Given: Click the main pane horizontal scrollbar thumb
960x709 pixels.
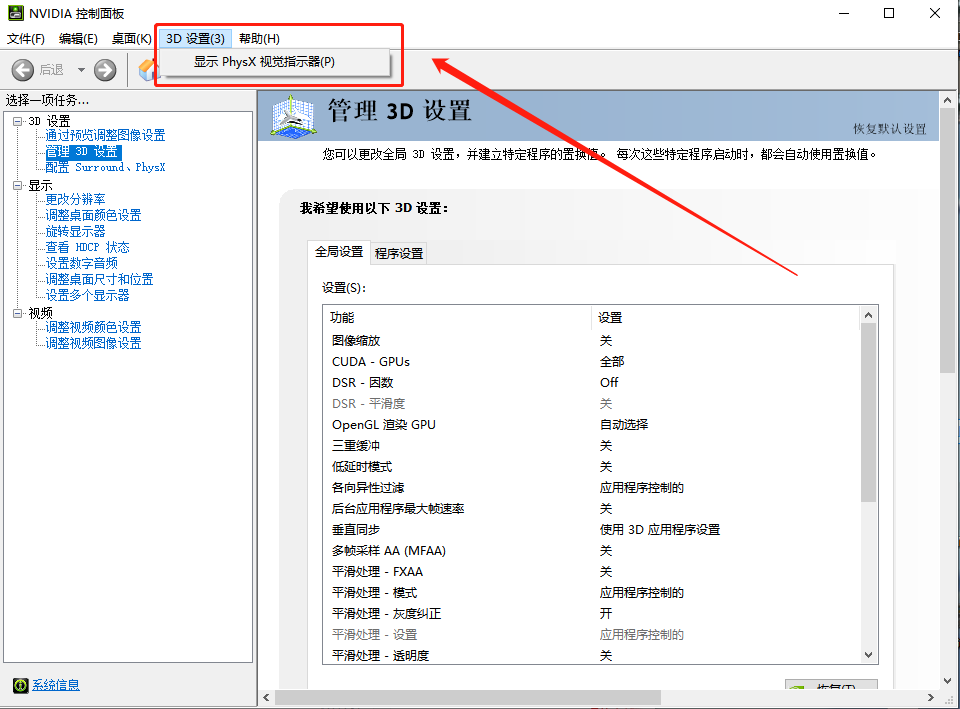Looking at the screenshot, I should (x=468, y=697).
